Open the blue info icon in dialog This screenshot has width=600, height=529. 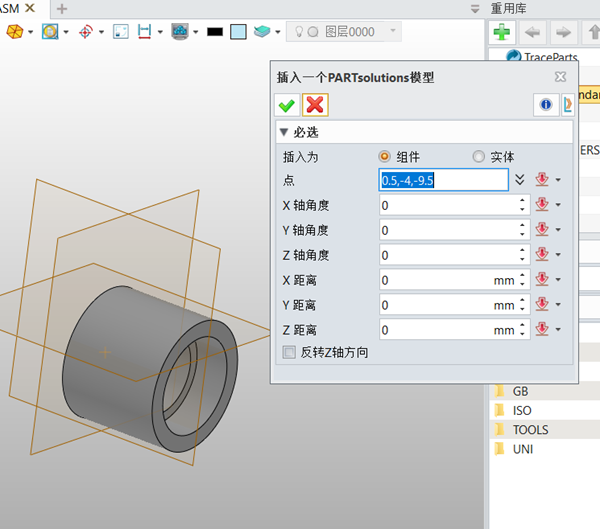tap(546, 104)
